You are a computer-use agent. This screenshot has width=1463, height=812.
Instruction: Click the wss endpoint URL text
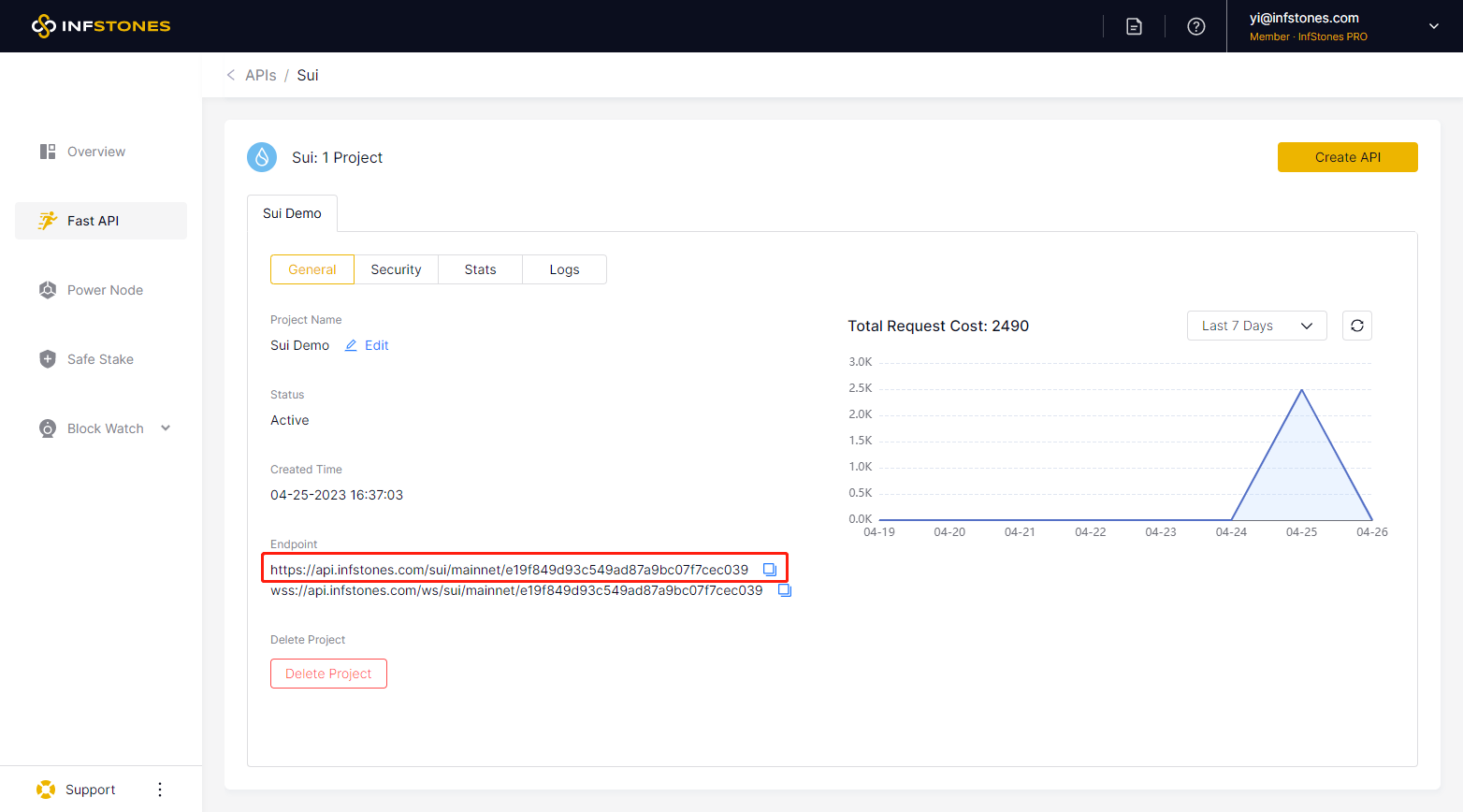pos(516,590)
